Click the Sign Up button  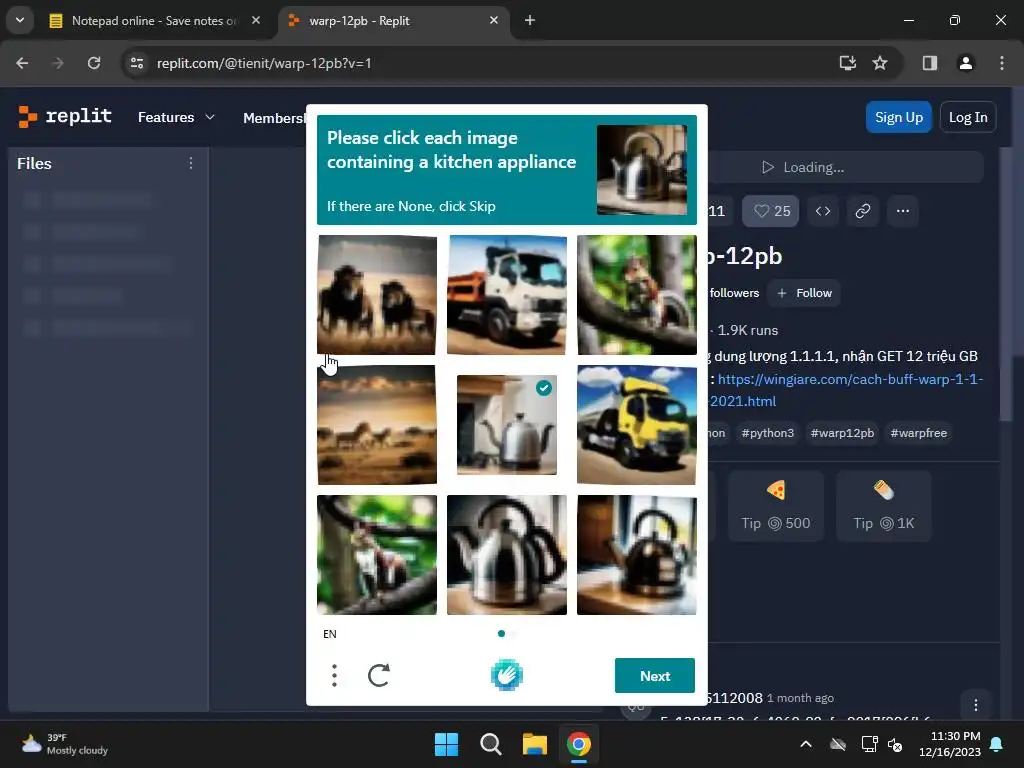(899, 118)
